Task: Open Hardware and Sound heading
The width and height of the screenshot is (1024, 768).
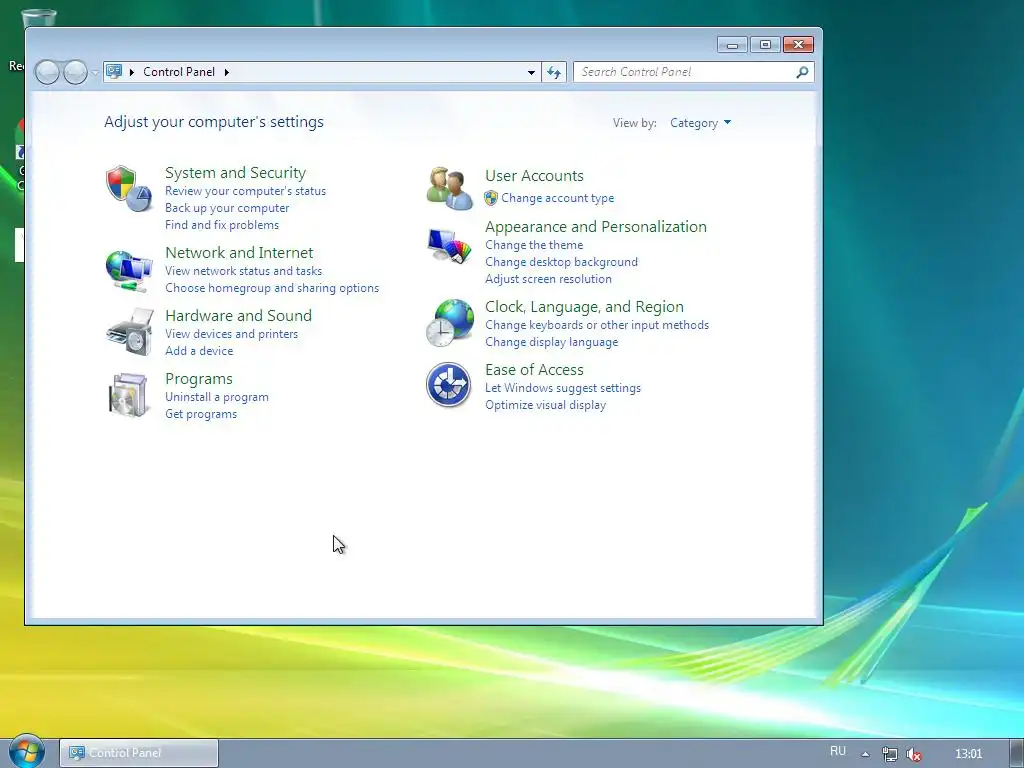Action: pyautogui.click(x=238, y=315)
